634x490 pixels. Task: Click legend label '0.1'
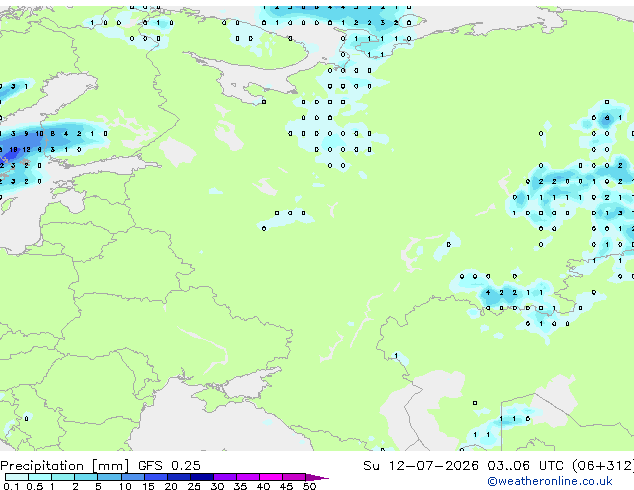tap(11, 486)
